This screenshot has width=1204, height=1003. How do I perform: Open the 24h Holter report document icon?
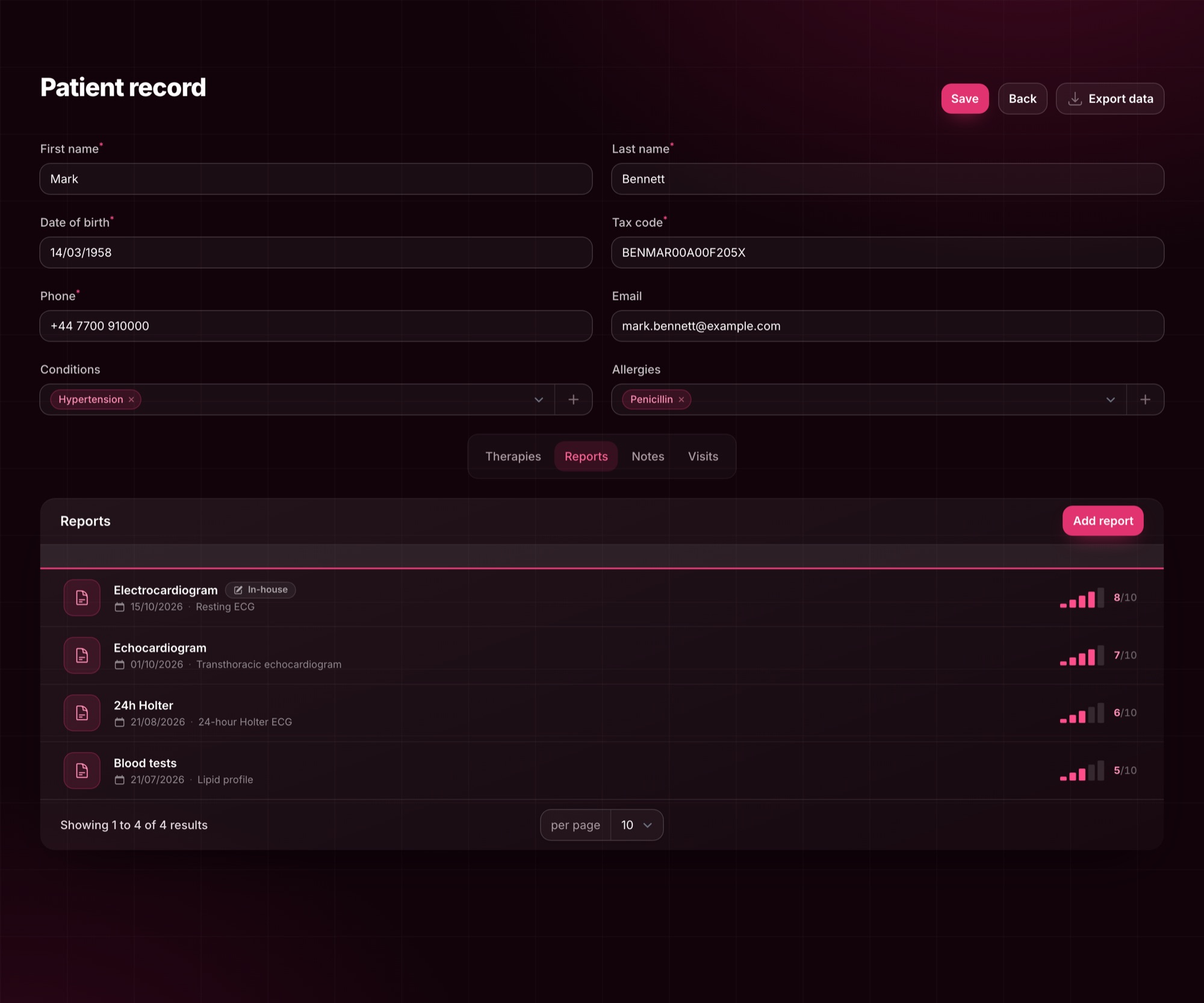pos(82,713)
